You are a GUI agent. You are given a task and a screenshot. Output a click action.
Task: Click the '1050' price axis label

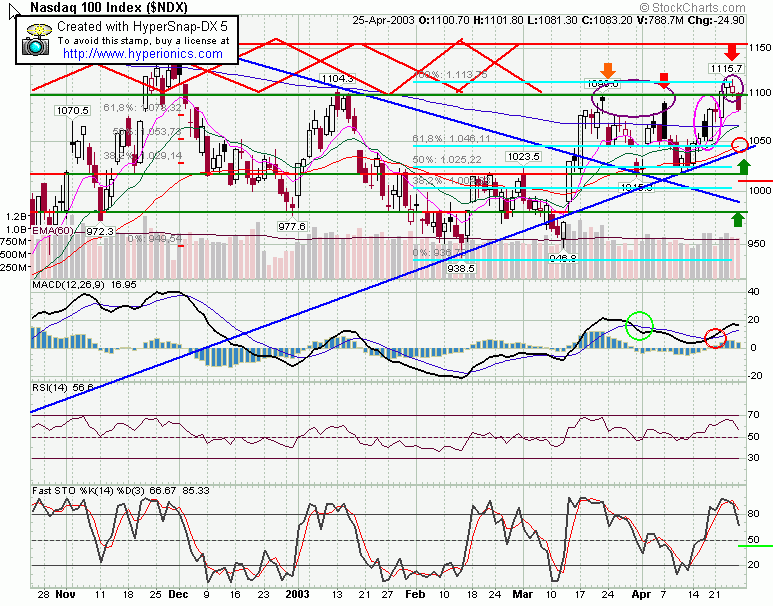click(x=759, y=141)
